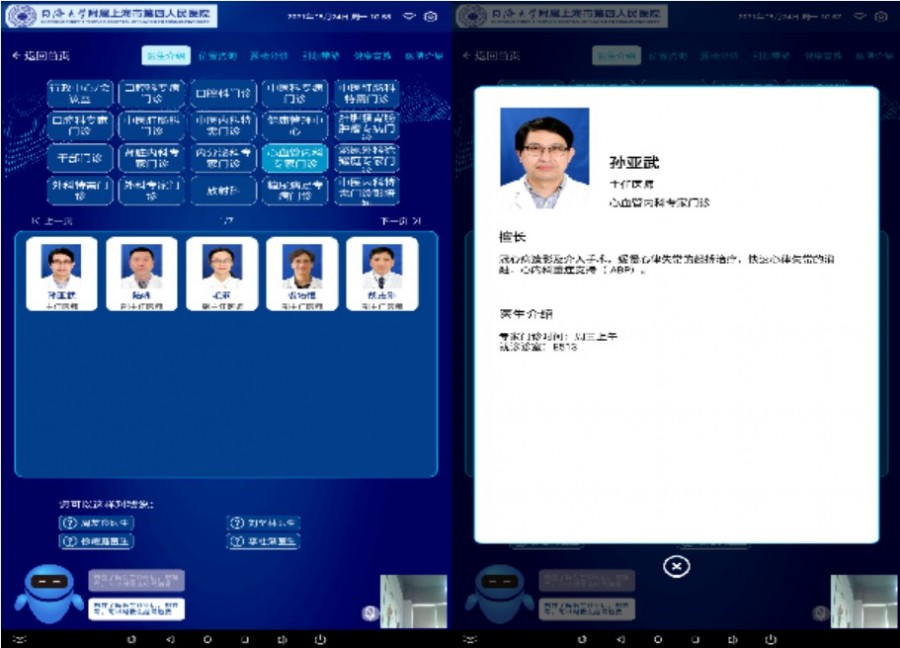Viewport: 900px width, 648px height.
Task: Tap the microphone icon beside the left camera preview
Action: click(x=370, y=613)
